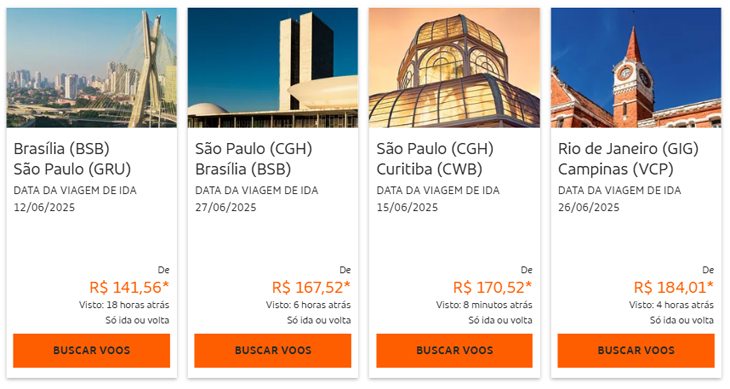The width and height of the screenshot is (730, 389).
Task: Select the R$ 141,56 fare price
Action: click(x=129, y=287)
